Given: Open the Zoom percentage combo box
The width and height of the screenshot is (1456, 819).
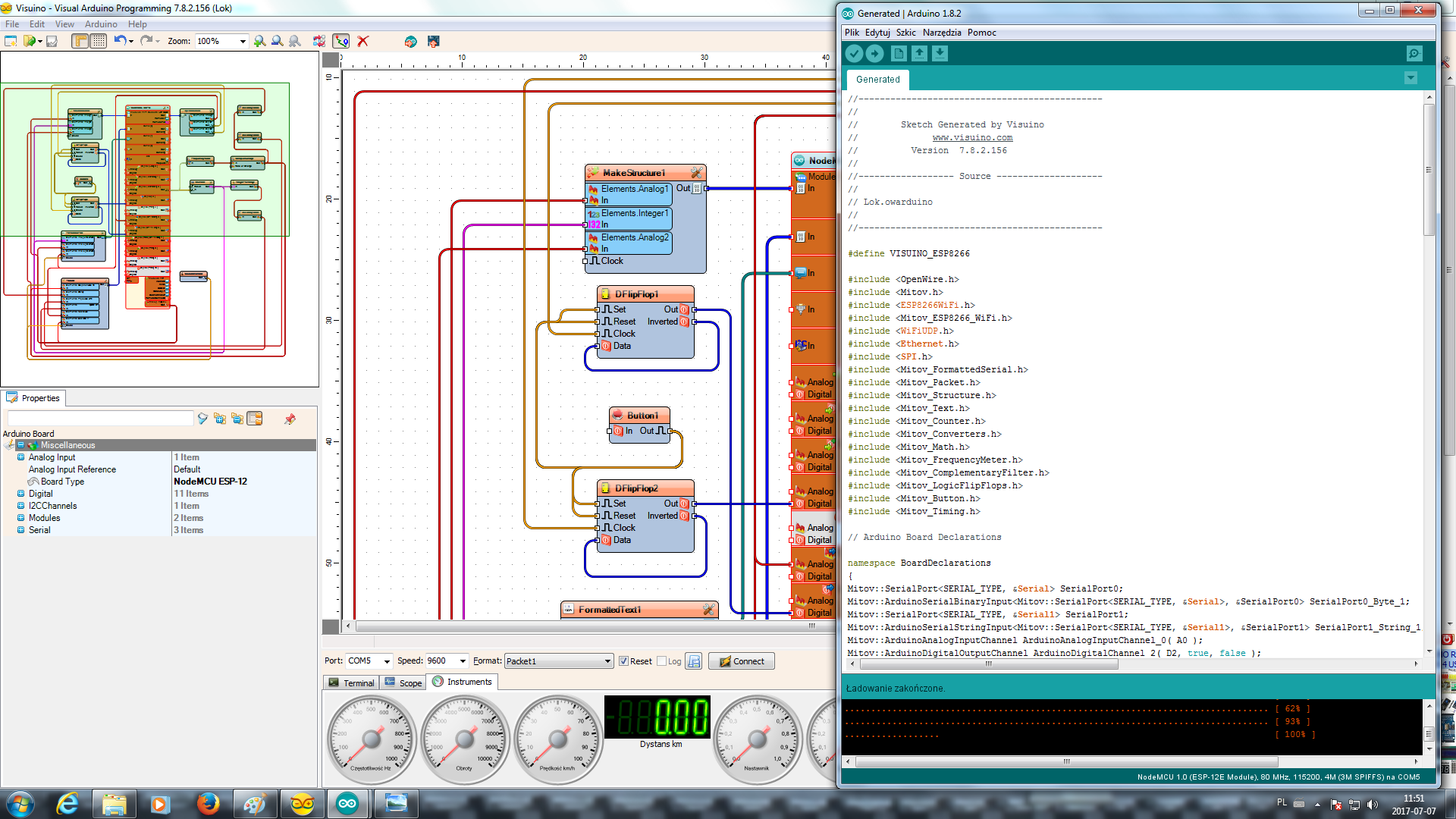Looking at the screenshot, I should point(221,42).
